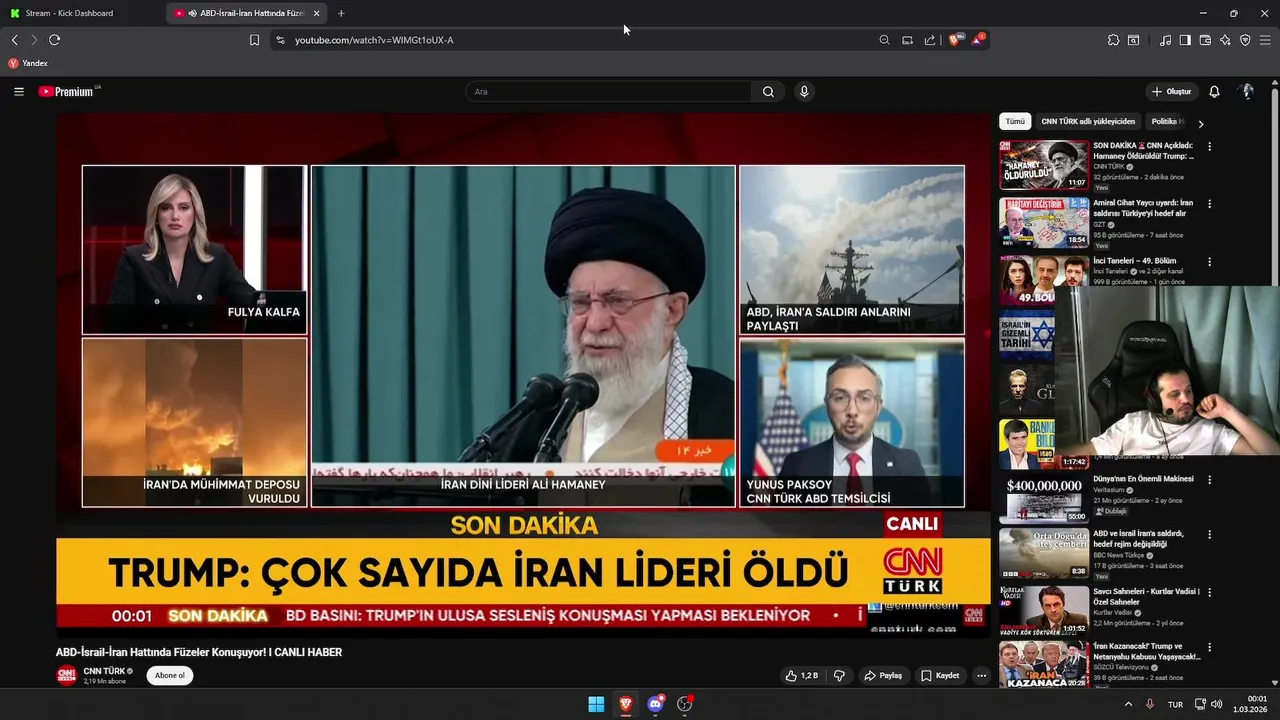Click the YouTube search magnifier button
The height and width of the screenshot is (720, 1280).
coord(768,91)
